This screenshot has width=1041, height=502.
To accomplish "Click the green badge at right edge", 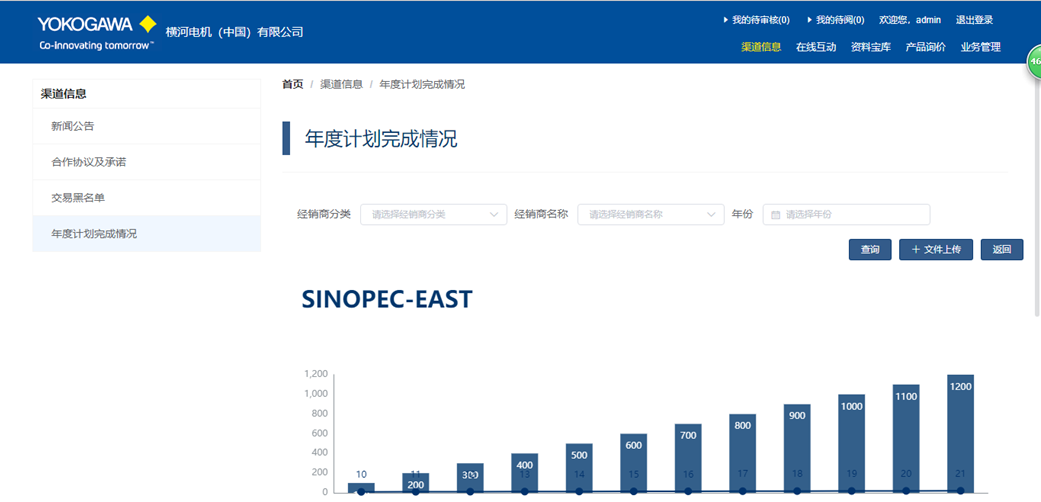I will 1034,62.
